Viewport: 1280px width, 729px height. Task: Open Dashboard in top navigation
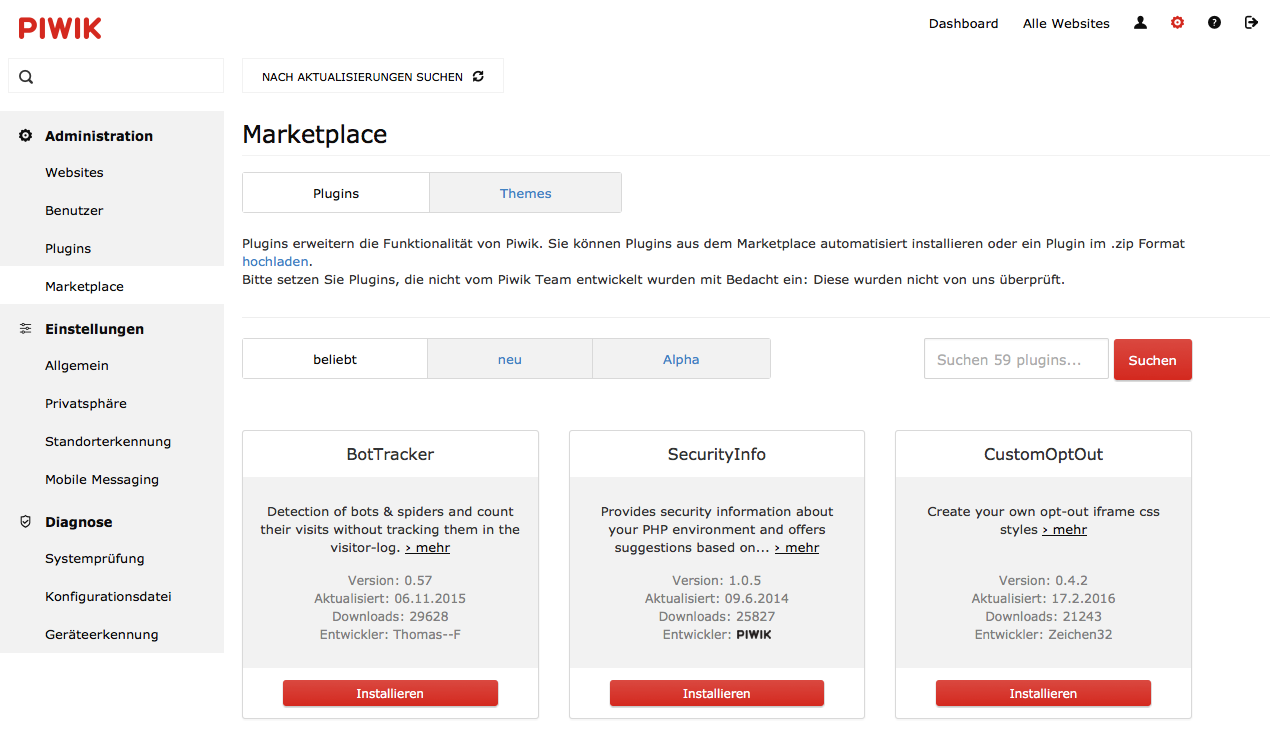[x=963, y=24]
